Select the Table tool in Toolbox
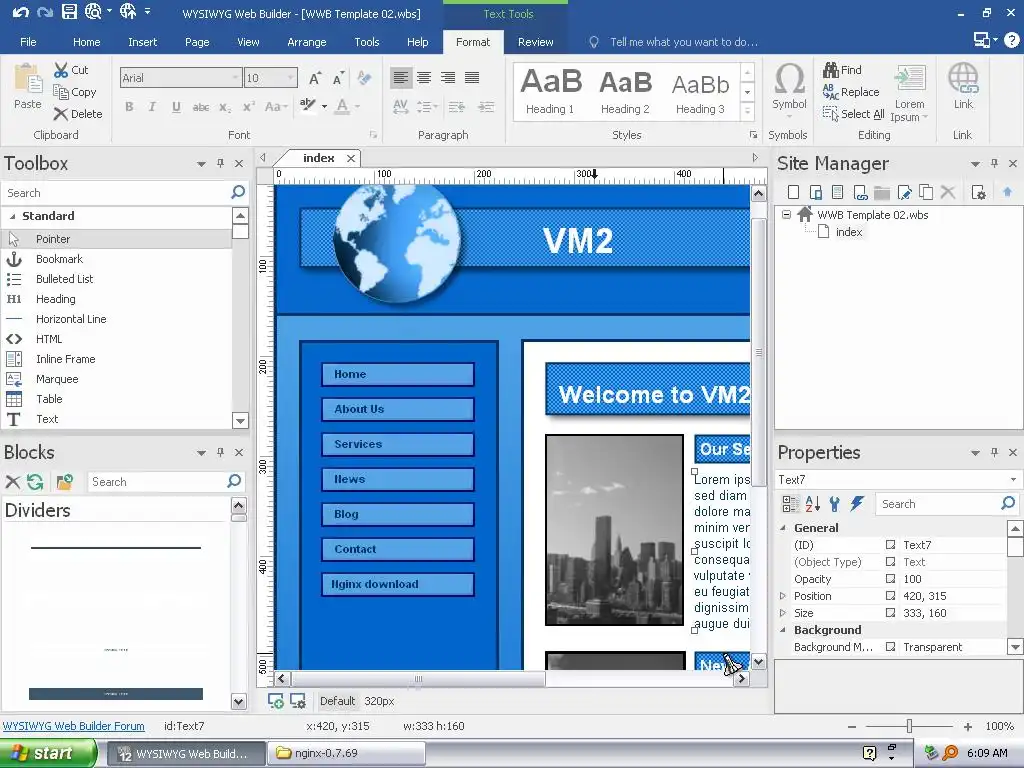 click(117, 399)
